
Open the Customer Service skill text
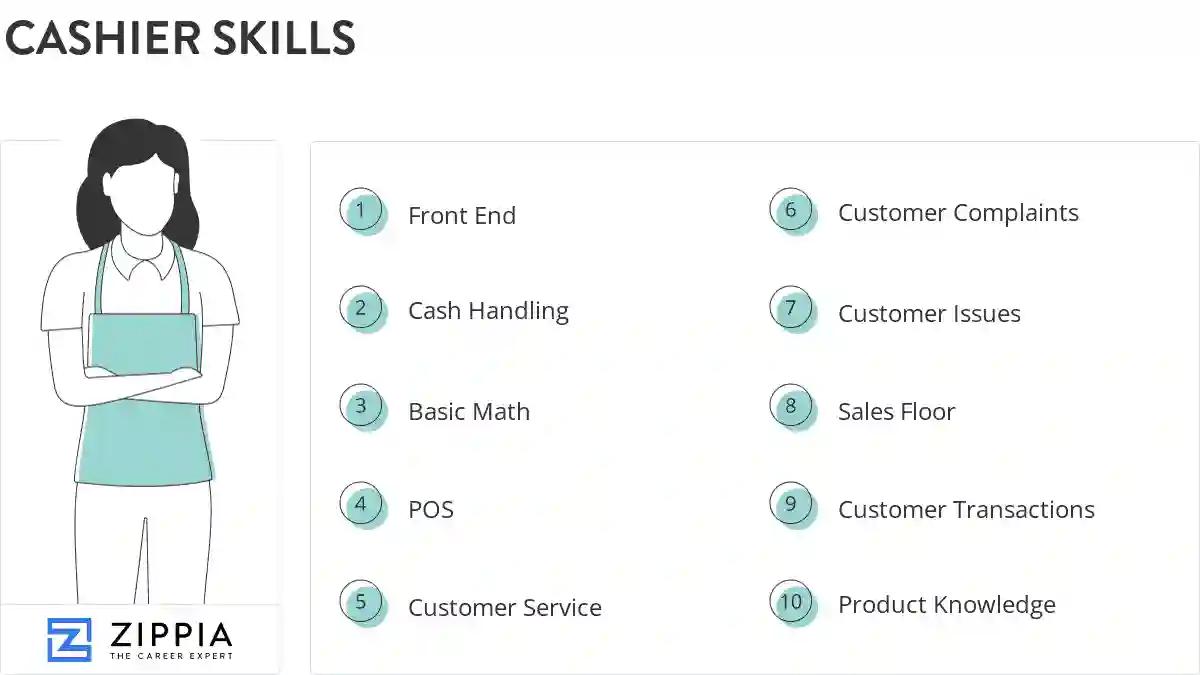tap(505, 608)
